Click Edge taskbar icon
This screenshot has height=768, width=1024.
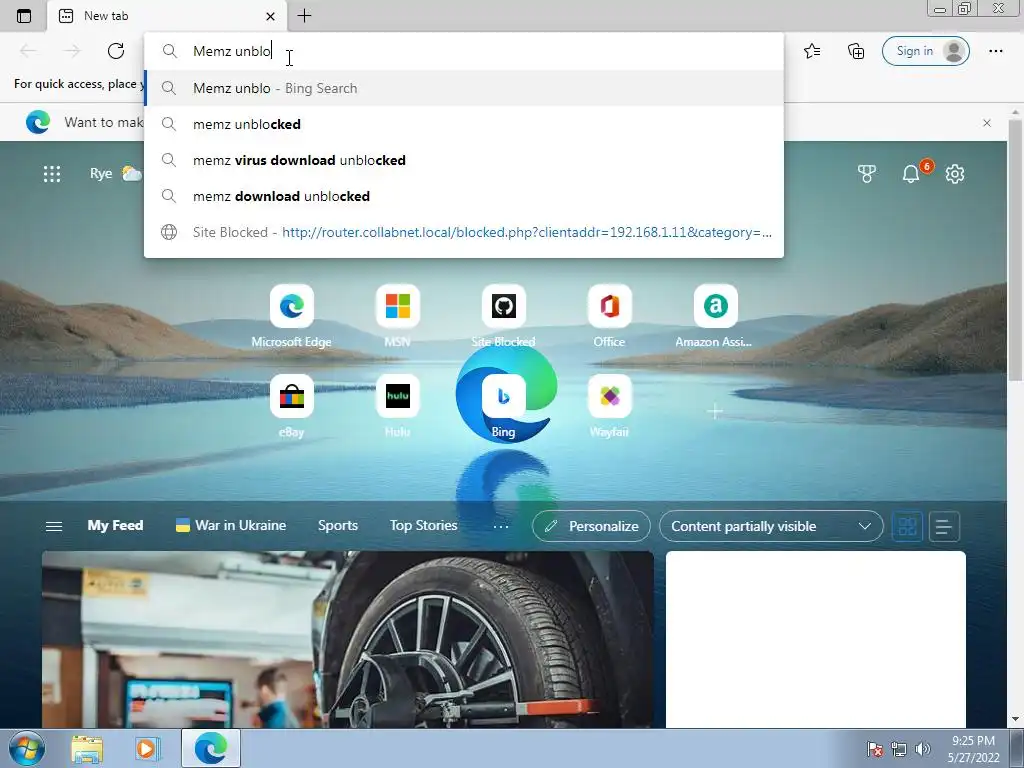pyautogui.click(x=211, y=749)
